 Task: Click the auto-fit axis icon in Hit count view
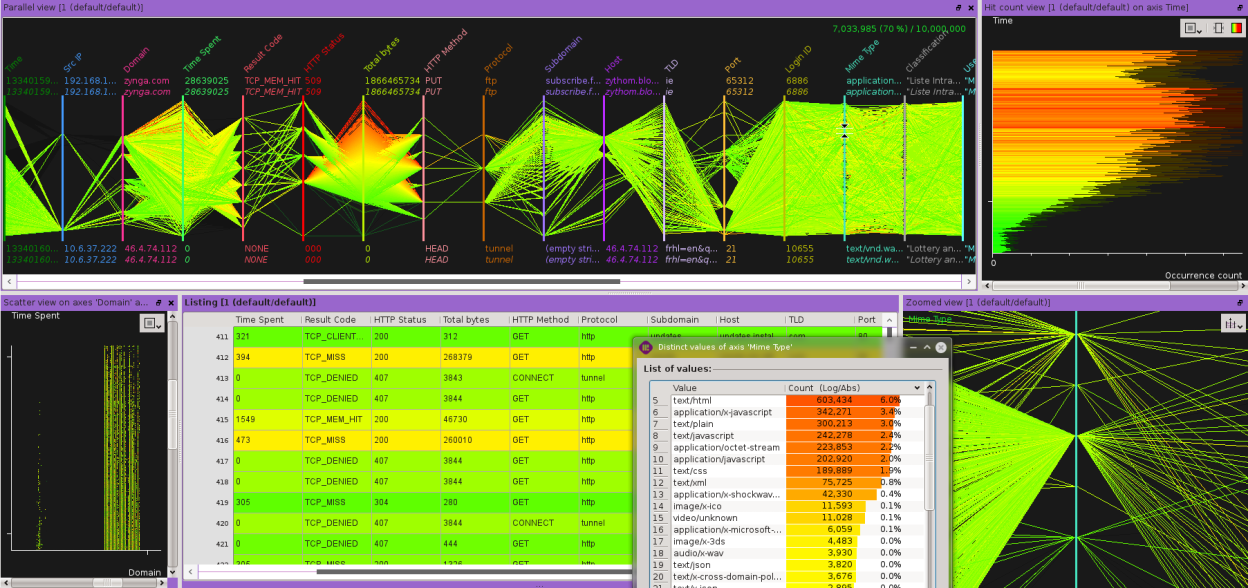[x=1218, y=28]
